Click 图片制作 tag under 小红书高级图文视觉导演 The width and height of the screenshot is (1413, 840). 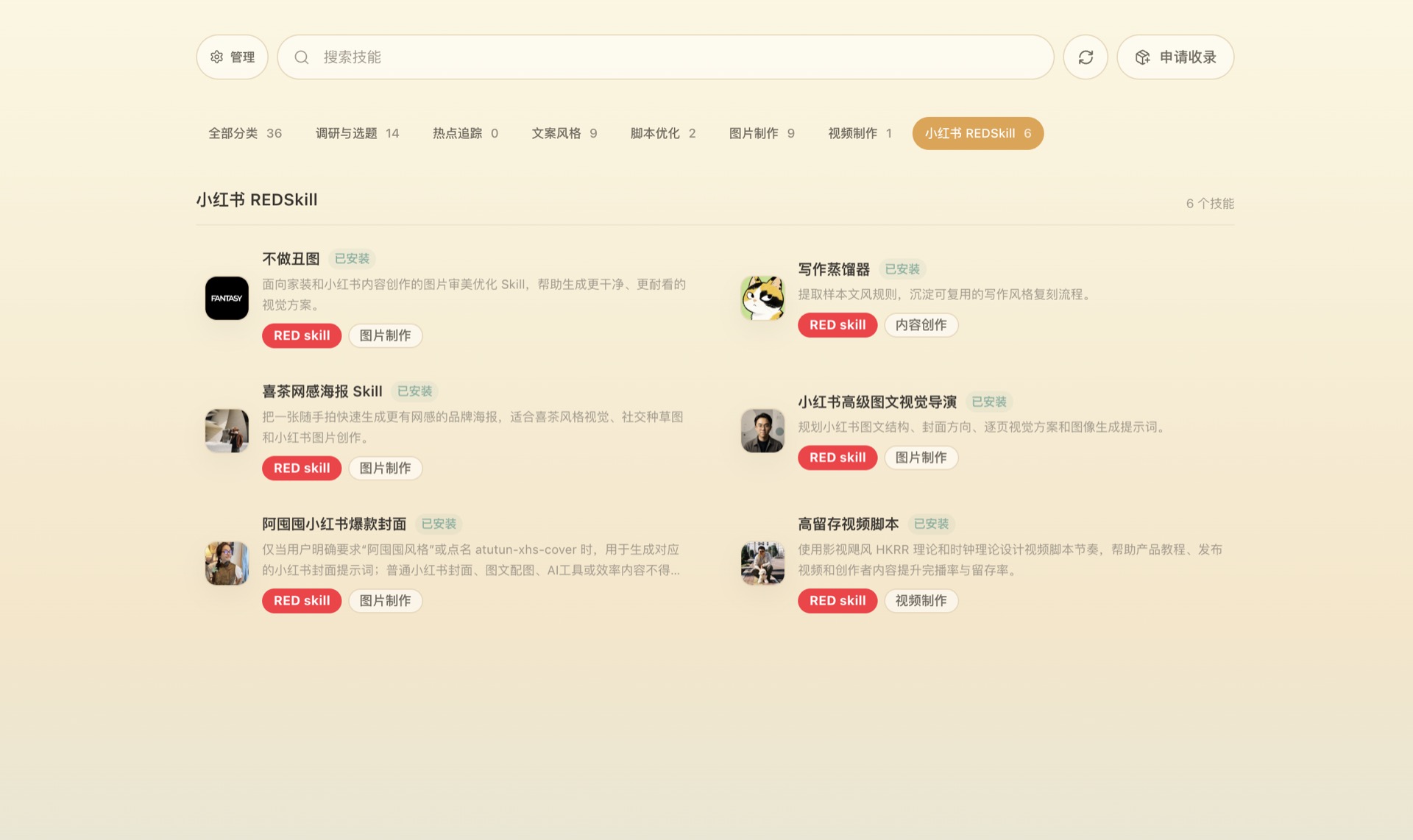click(921, 458)
